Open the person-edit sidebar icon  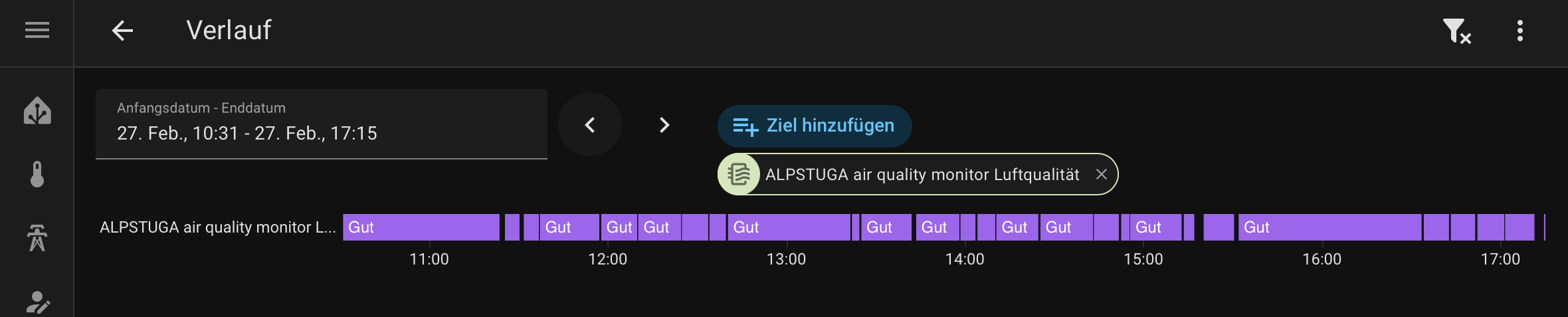click(x=37, y=302)
